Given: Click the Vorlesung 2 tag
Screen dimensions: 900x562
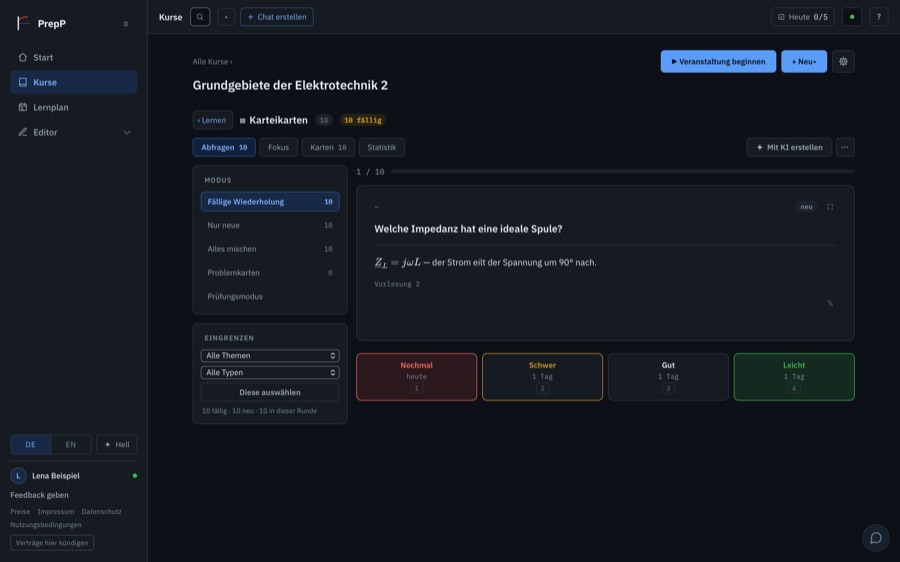Looking at the screenshot, I should point(397,284).
